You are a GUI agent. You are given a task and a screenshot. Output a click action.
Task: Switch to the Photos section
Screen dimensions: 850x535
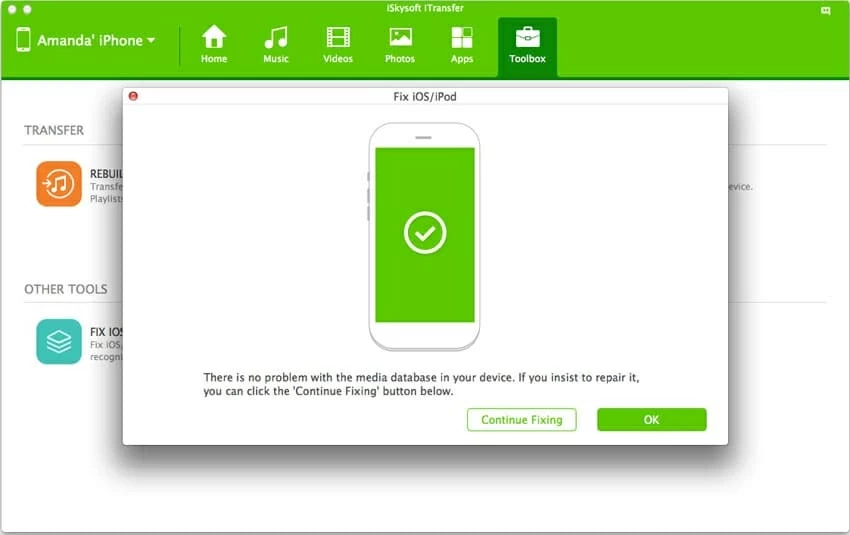pos(400,46)
